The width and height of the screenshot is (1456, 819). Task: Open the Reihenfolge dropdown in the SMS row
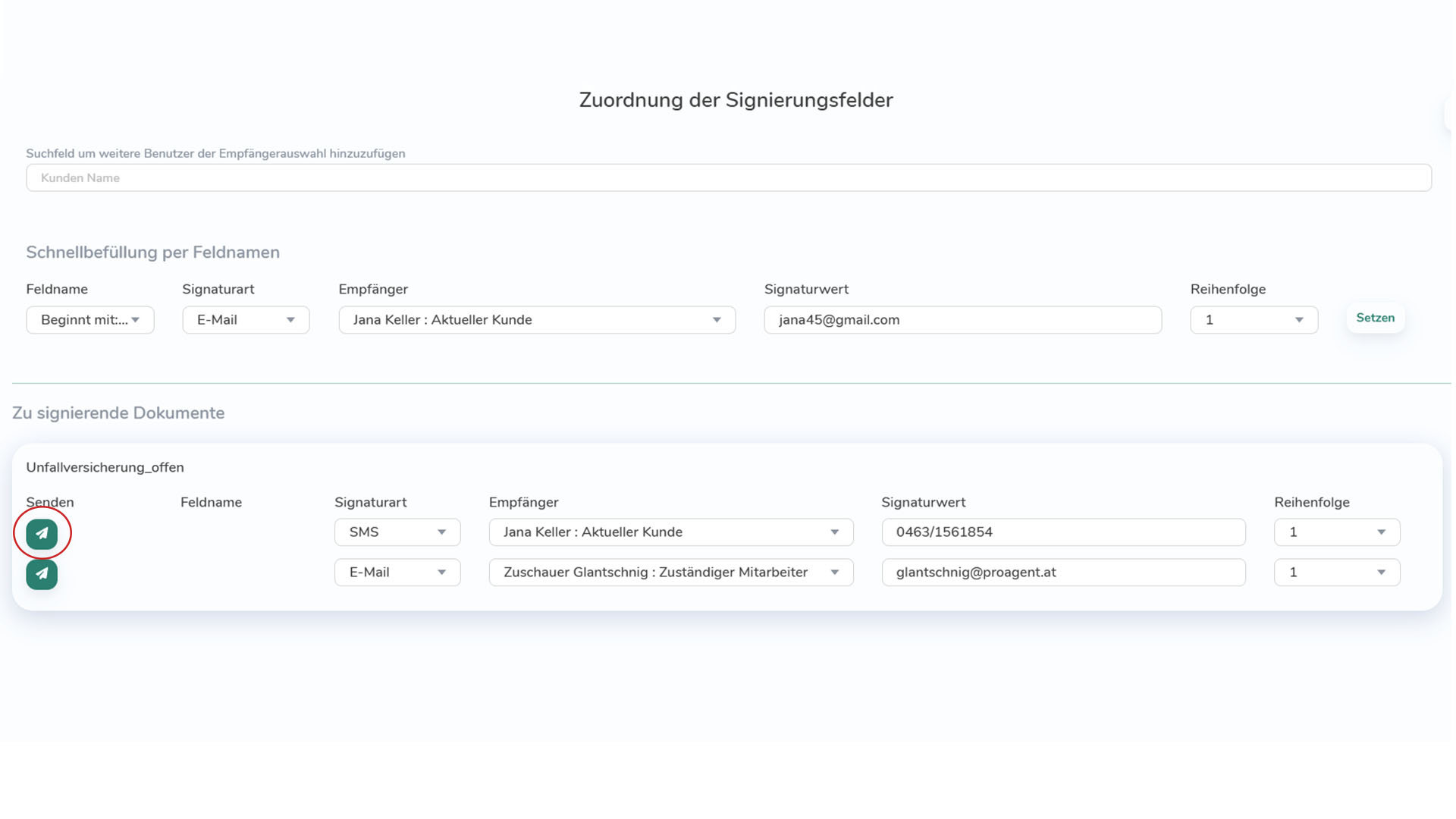1336,532
